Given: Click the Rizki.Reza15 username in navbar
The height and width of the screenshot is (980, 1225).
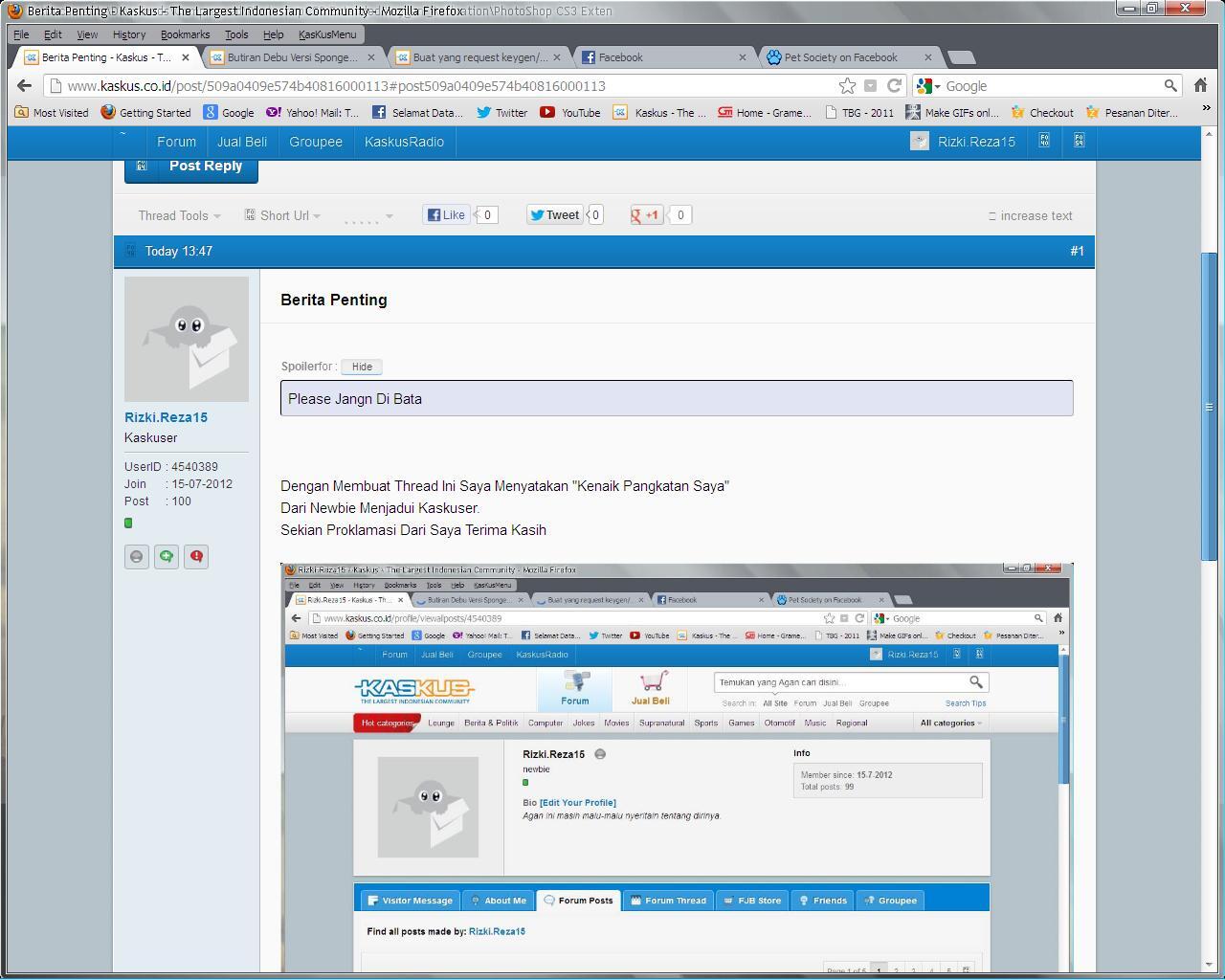Looking at the screenshot, I should (976, 142).
